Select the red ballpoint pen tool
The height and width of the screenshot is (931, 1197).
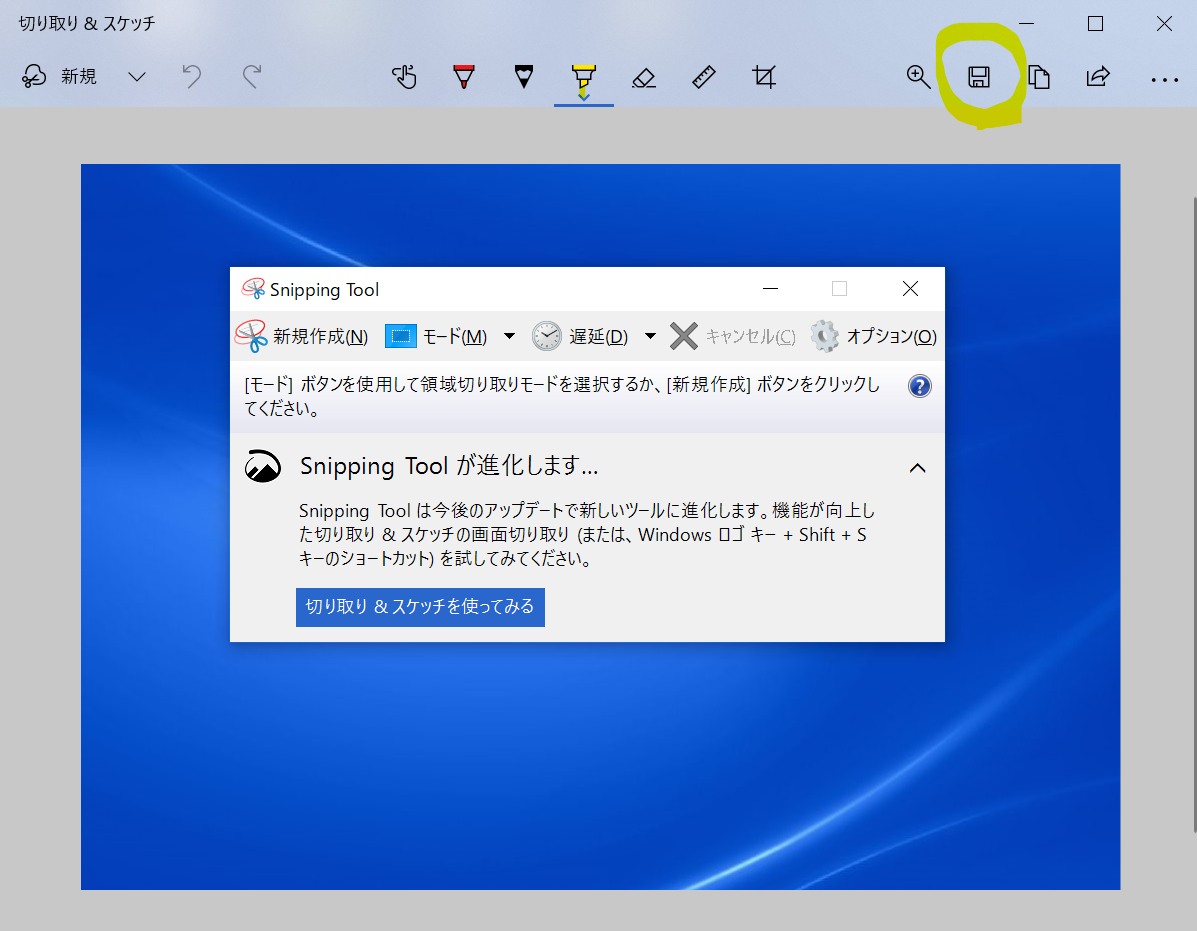(463, 76)
